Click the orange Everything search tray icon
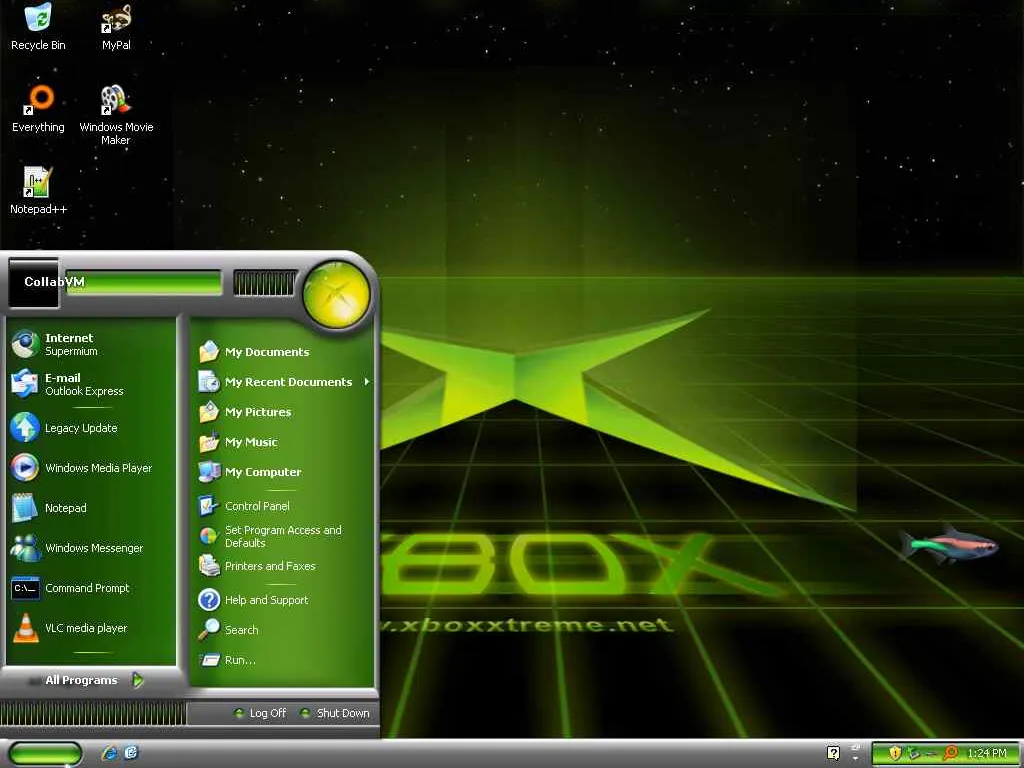The width and height of the screenshot is (1024, 768). 951,753
